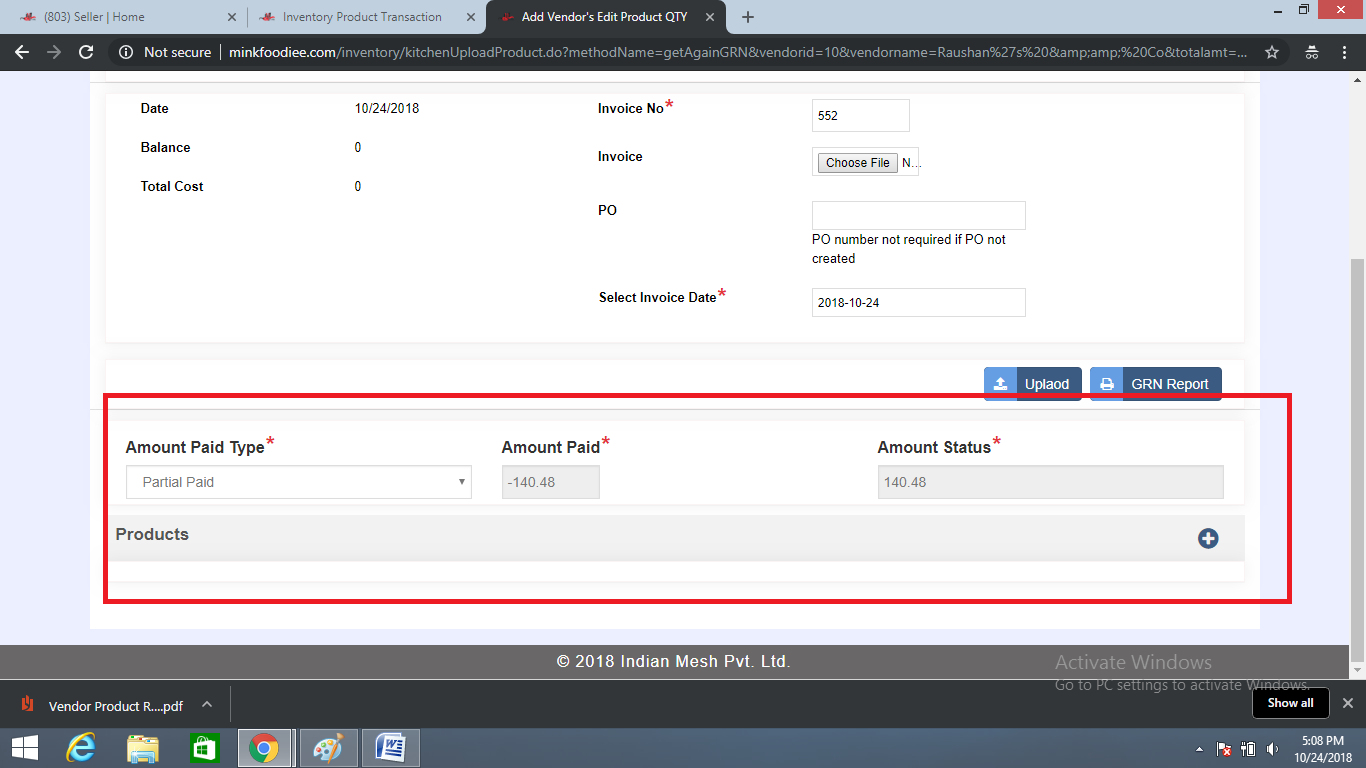Viewport: 1366px width, 768px height.
Task: Go back to previous page
Action: 22,52
